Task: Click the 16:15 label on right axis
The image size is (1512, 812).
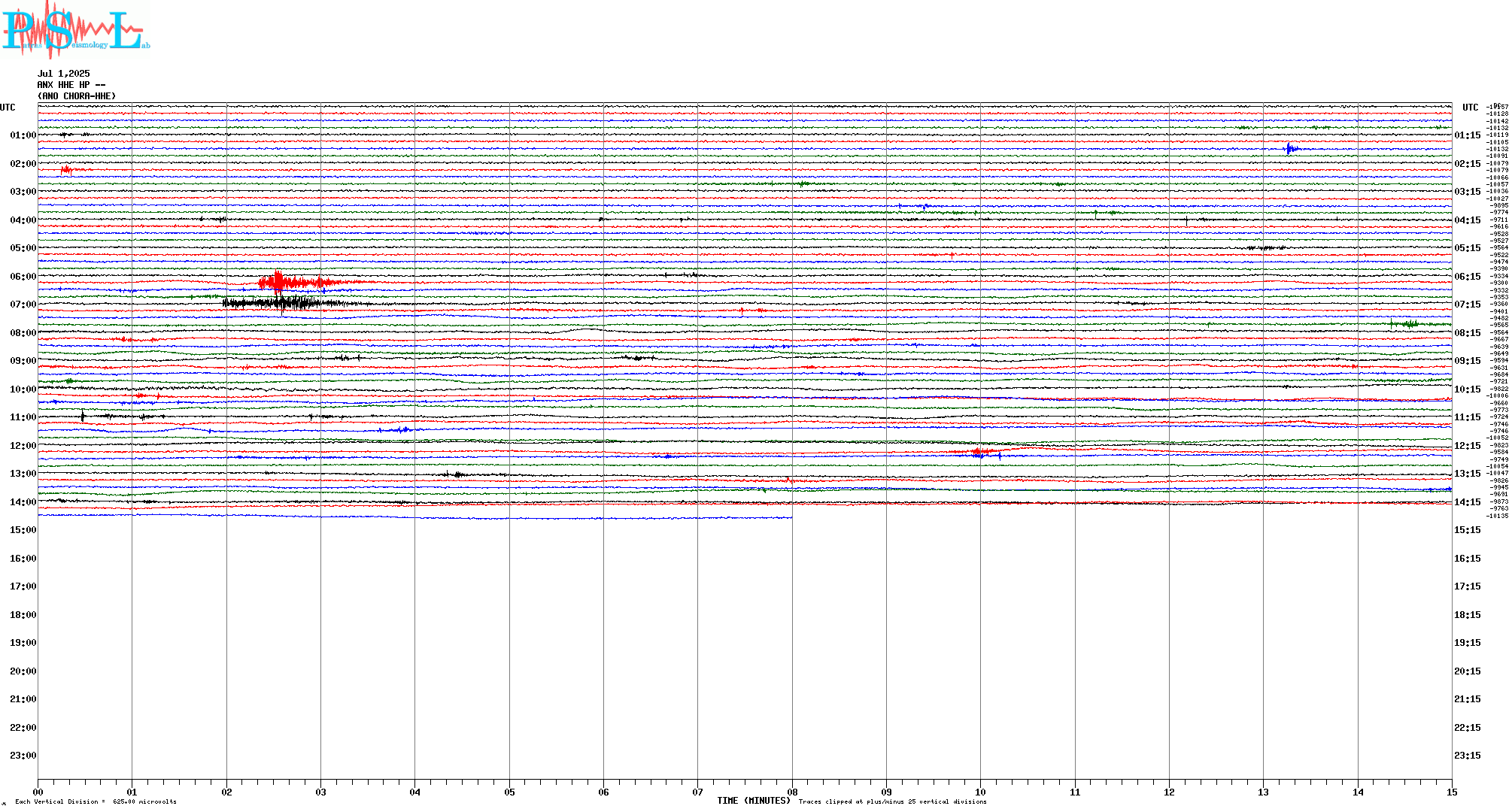Action: tap(1467, 559)
